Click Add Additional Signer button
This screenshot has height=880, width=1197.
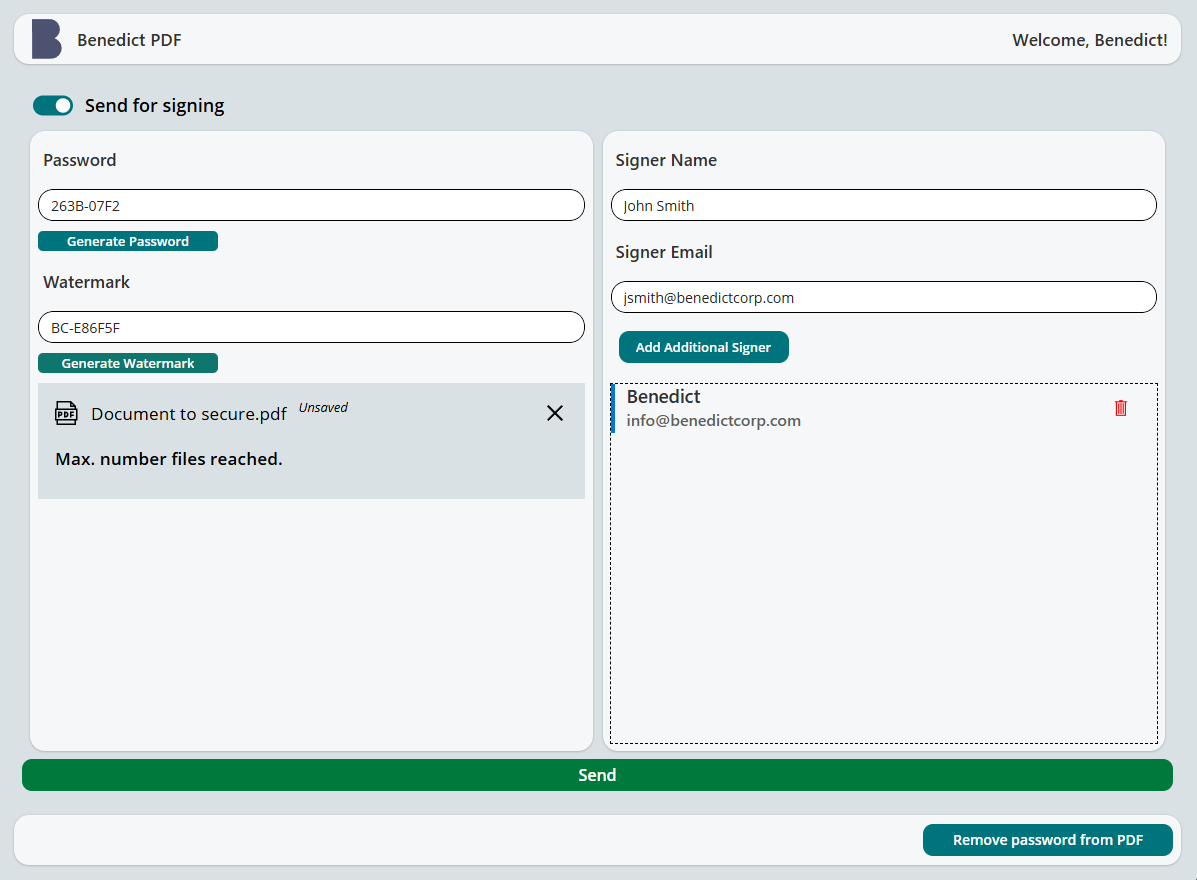703,347
